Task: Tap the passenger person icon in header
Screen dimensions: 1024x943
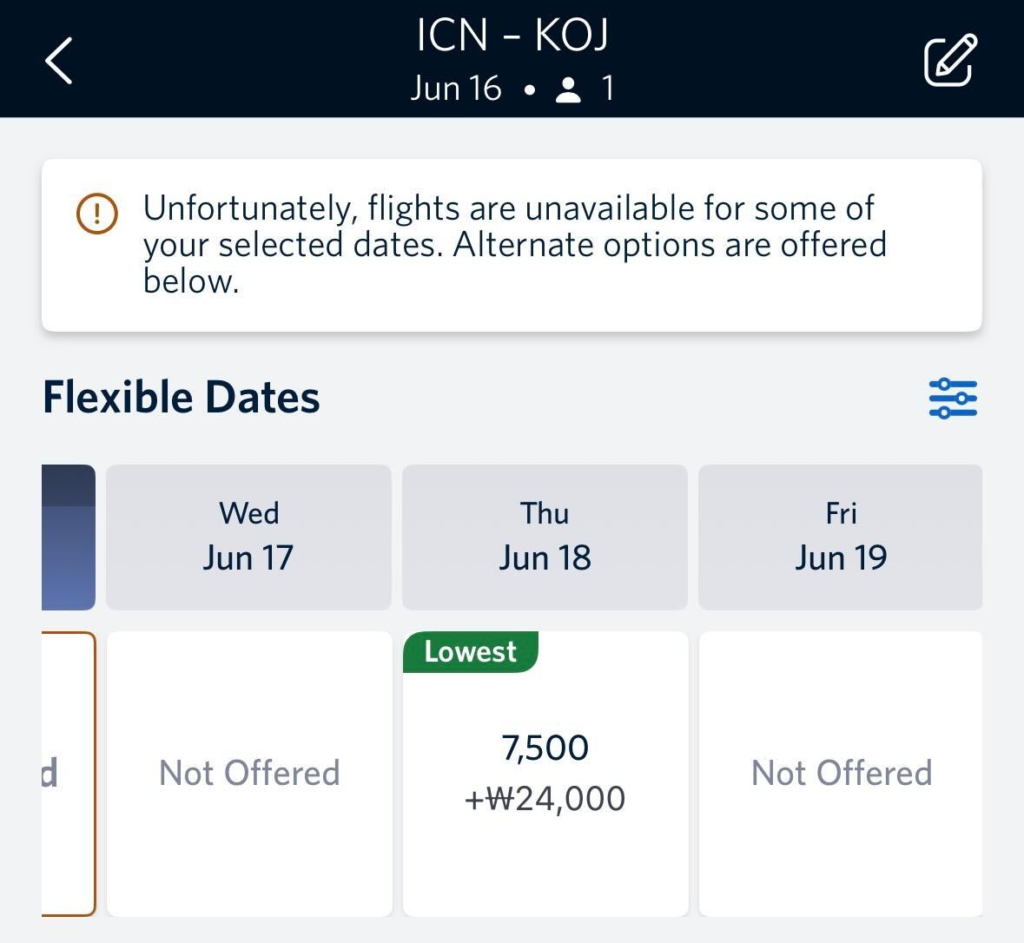Action: pyautogui.click(x=569, y=91)
